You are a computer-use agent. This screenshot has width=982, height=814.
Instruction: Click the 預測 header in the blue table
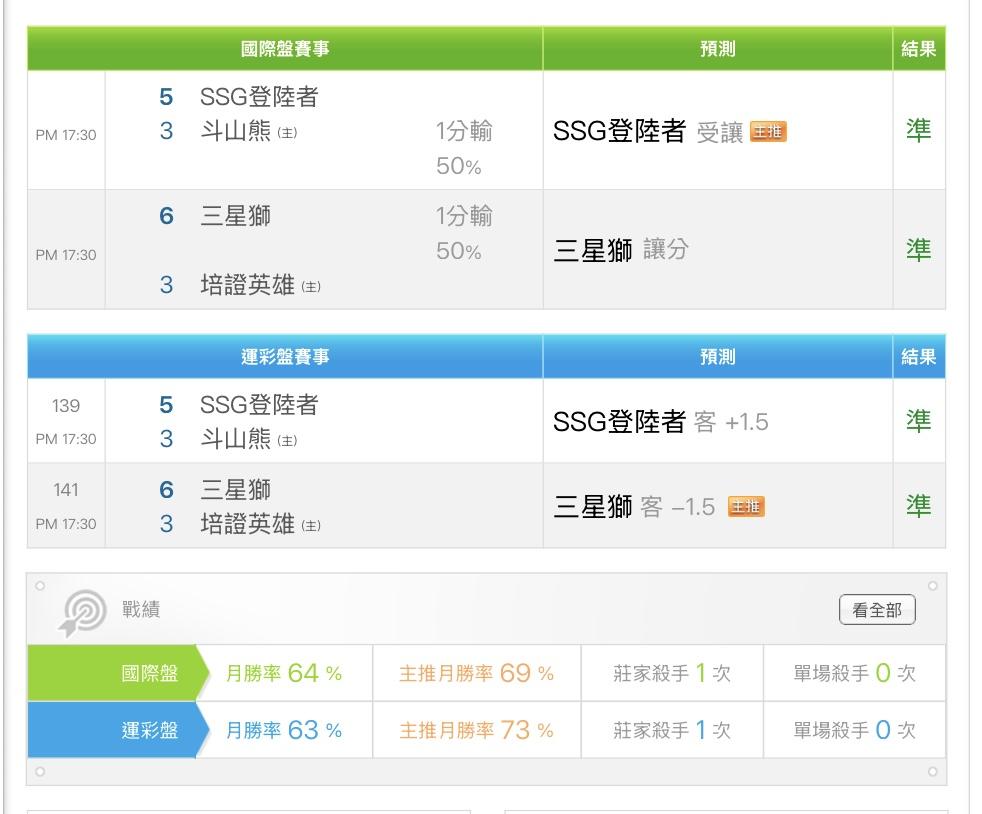point(718,357)
